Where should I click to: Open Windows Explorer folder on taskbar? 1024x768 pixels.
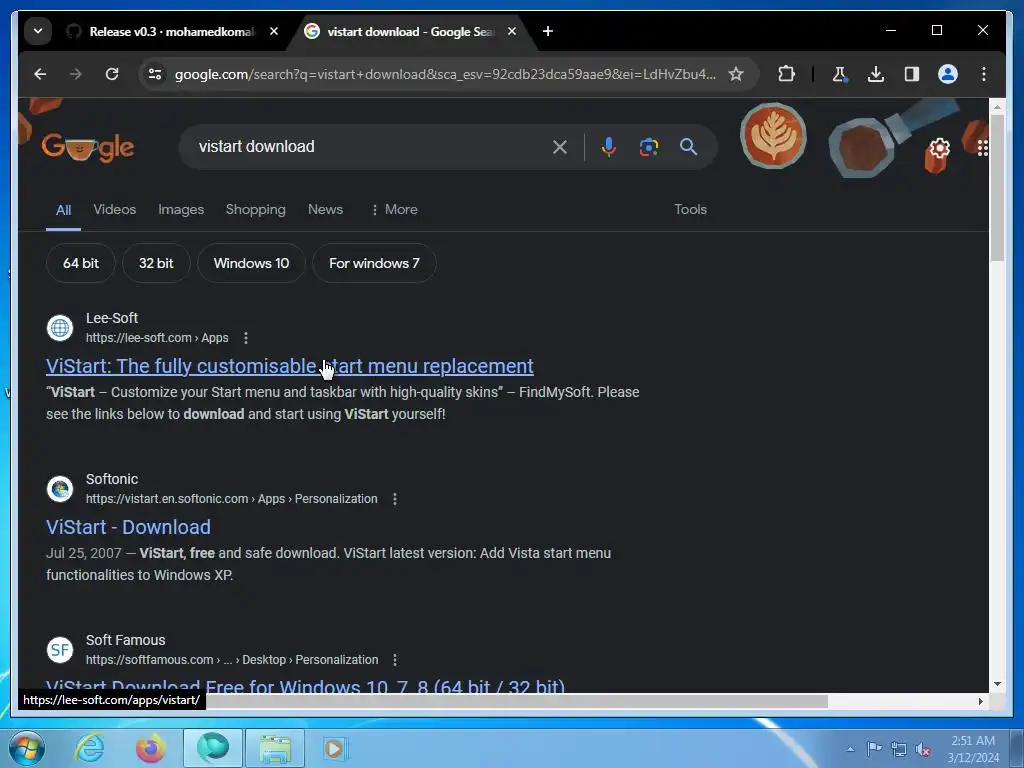(275, 748)
